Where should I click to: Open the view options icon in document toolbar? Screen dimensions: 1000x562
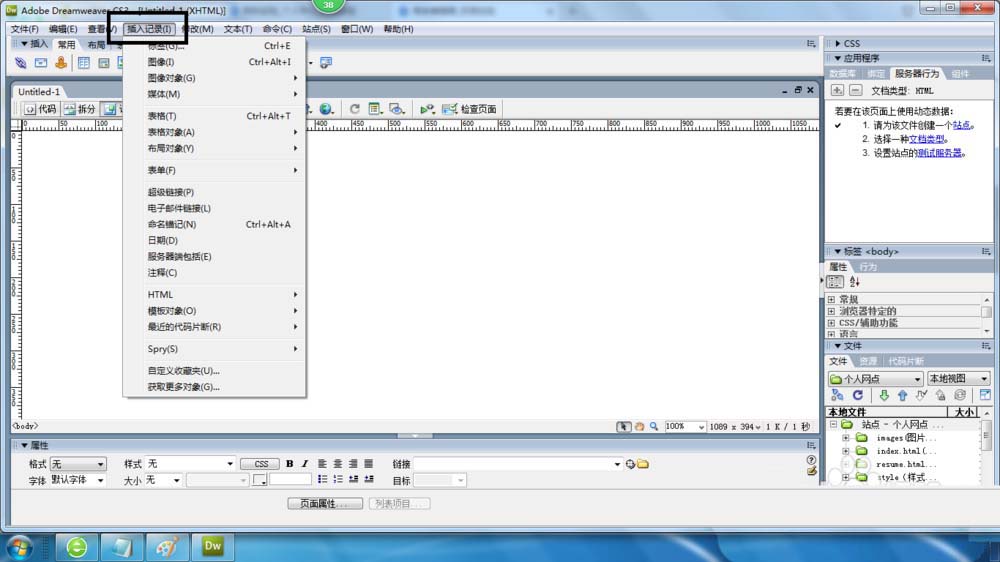tap(375, 109)
